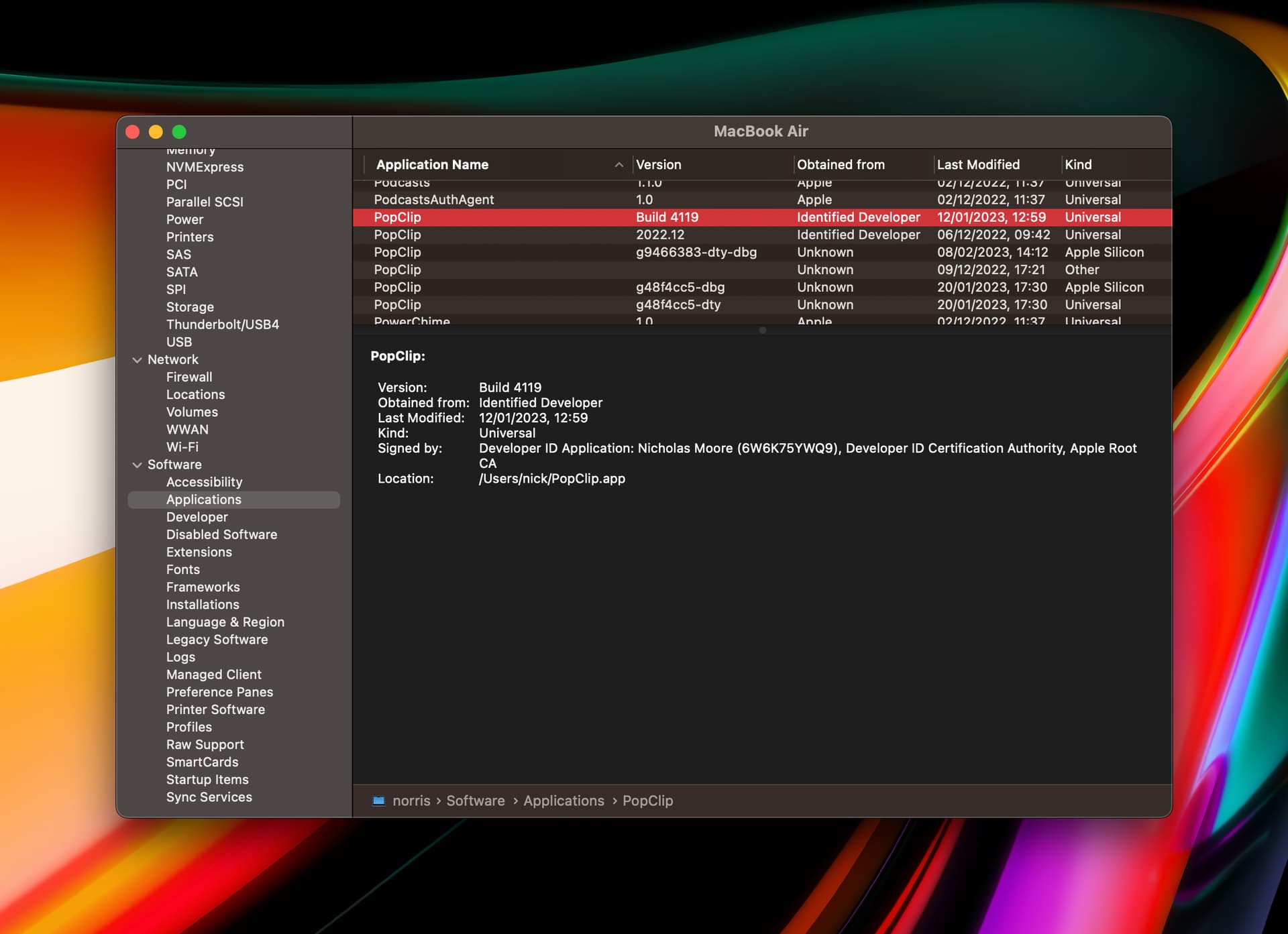The width and height of the screenshot is (1288, 934).
Task: Open WWAN under Network
Action: [x=187, y=429]
